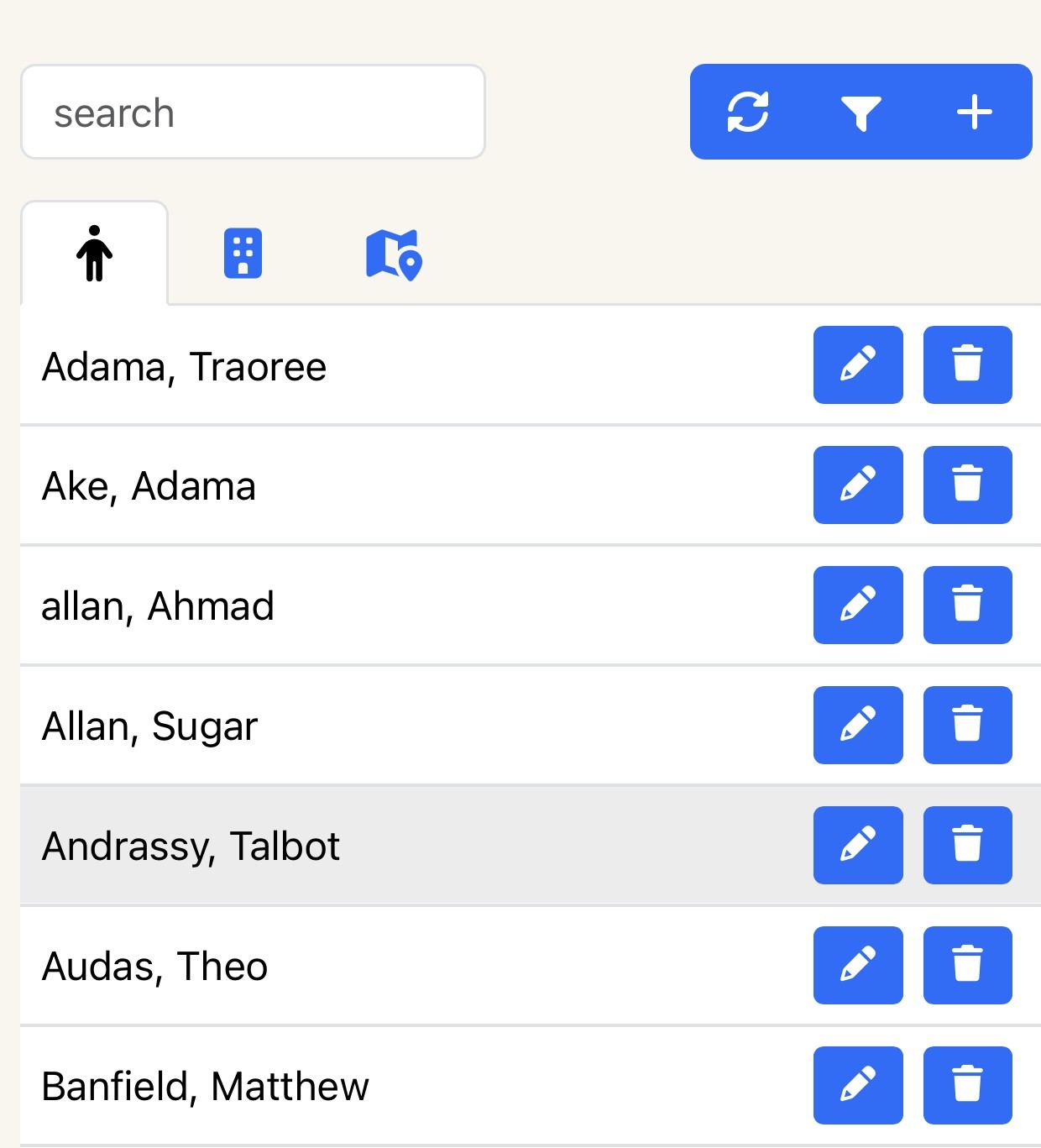This screenshot has width=1041, height=1148.
Task: Add a new entry with plus icon
Action: (x=974, y=112)
